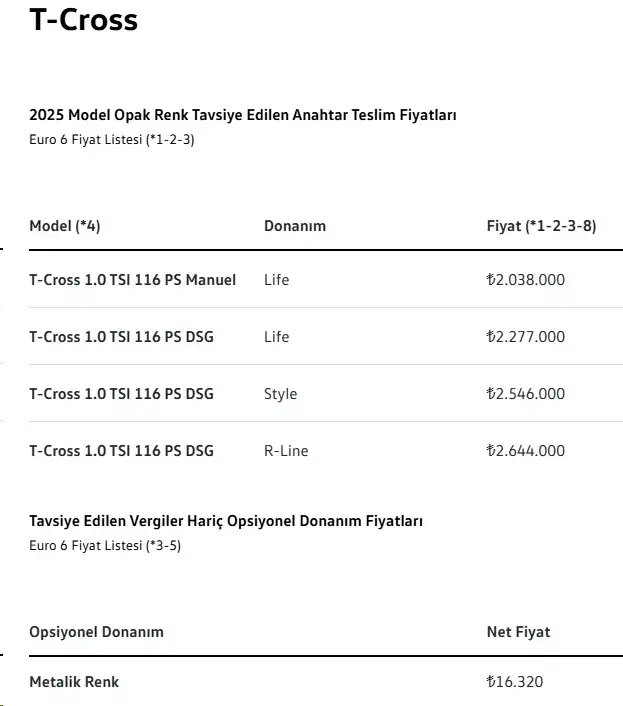Click the R-Line trim label
The image size is (623, 706).
click(286, 451)
